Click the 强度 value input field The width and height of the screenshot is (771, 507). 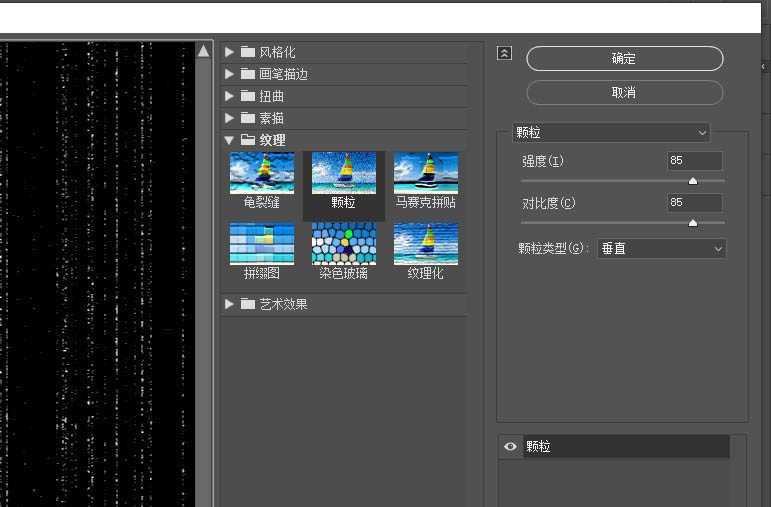tap(695, 161)
